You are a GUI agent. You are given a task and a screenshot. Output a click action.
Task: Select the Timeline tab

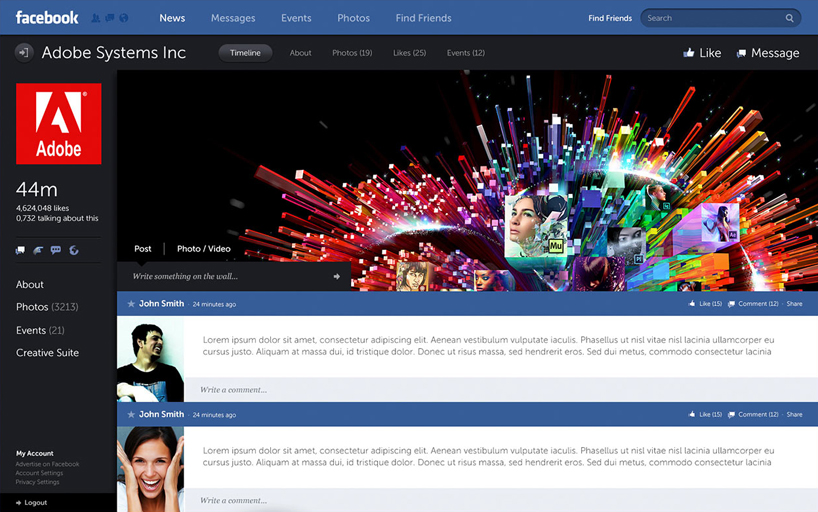point(245,53)
